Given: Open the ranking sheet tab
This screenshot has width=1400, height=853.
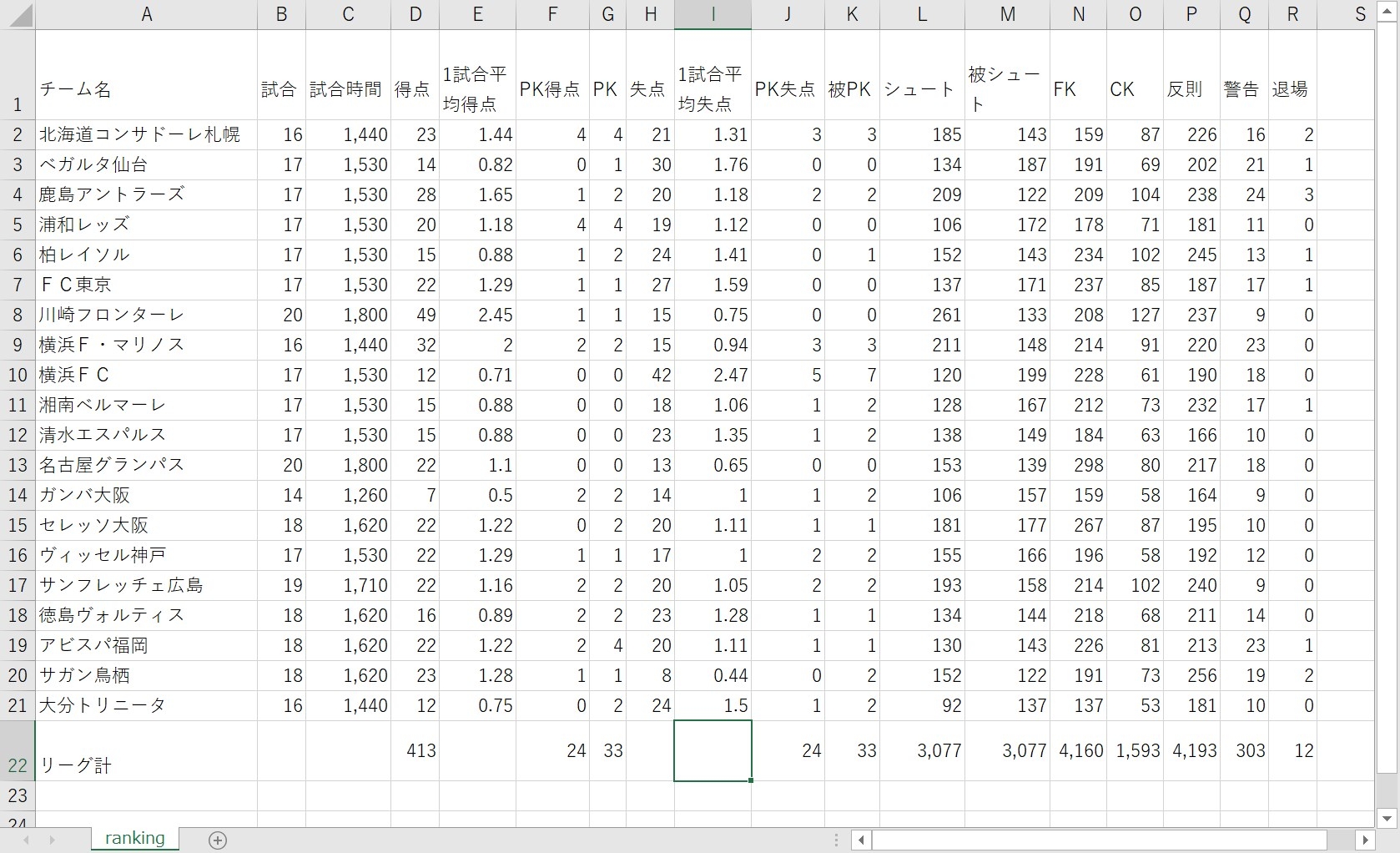Looking at the screenshot, I should tap(134, 838).
